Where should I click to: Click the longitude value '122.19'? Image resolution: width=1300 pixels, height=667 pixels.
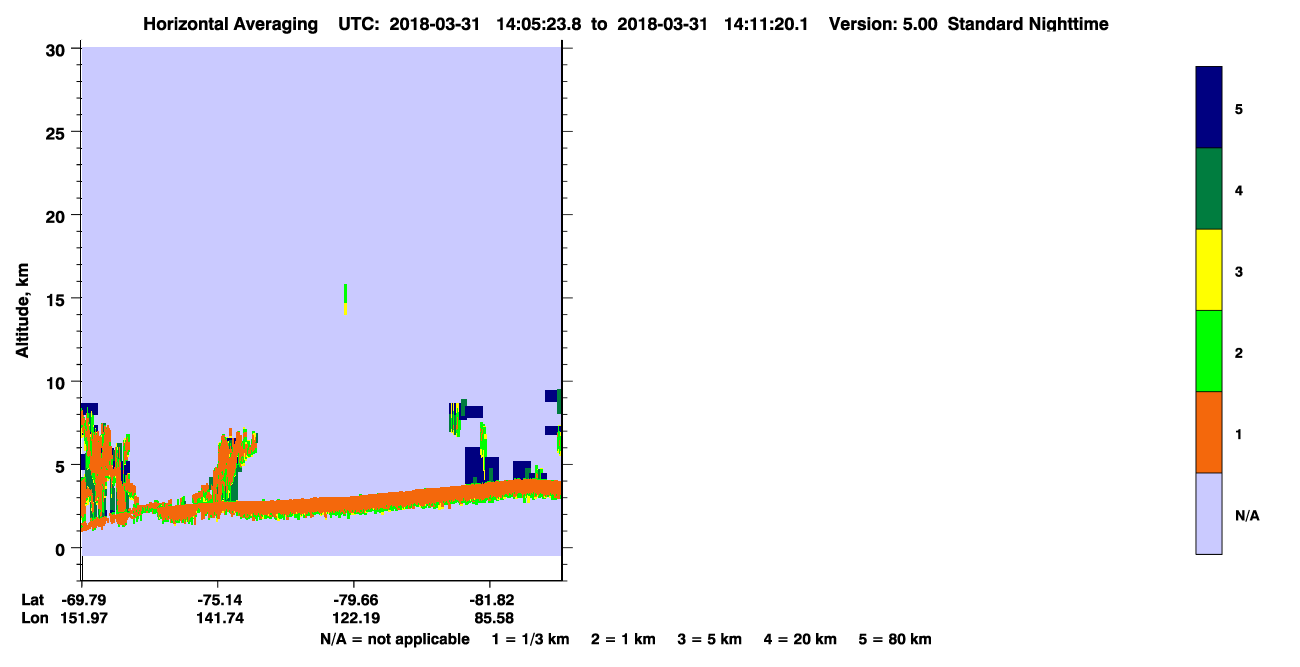pyautogui.click(x=355, y=618)
